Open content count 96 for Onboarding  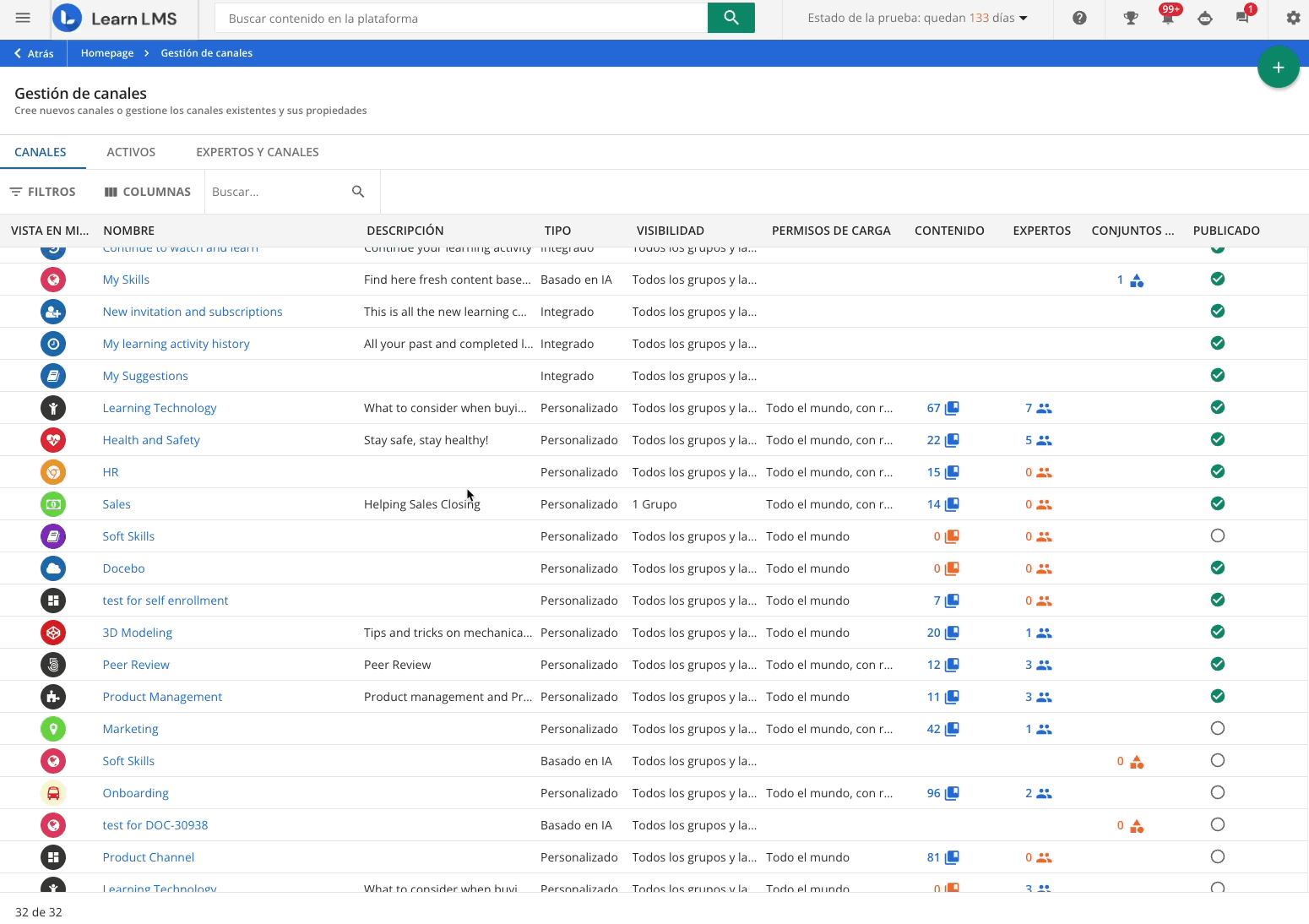click(x=942, y=793)
